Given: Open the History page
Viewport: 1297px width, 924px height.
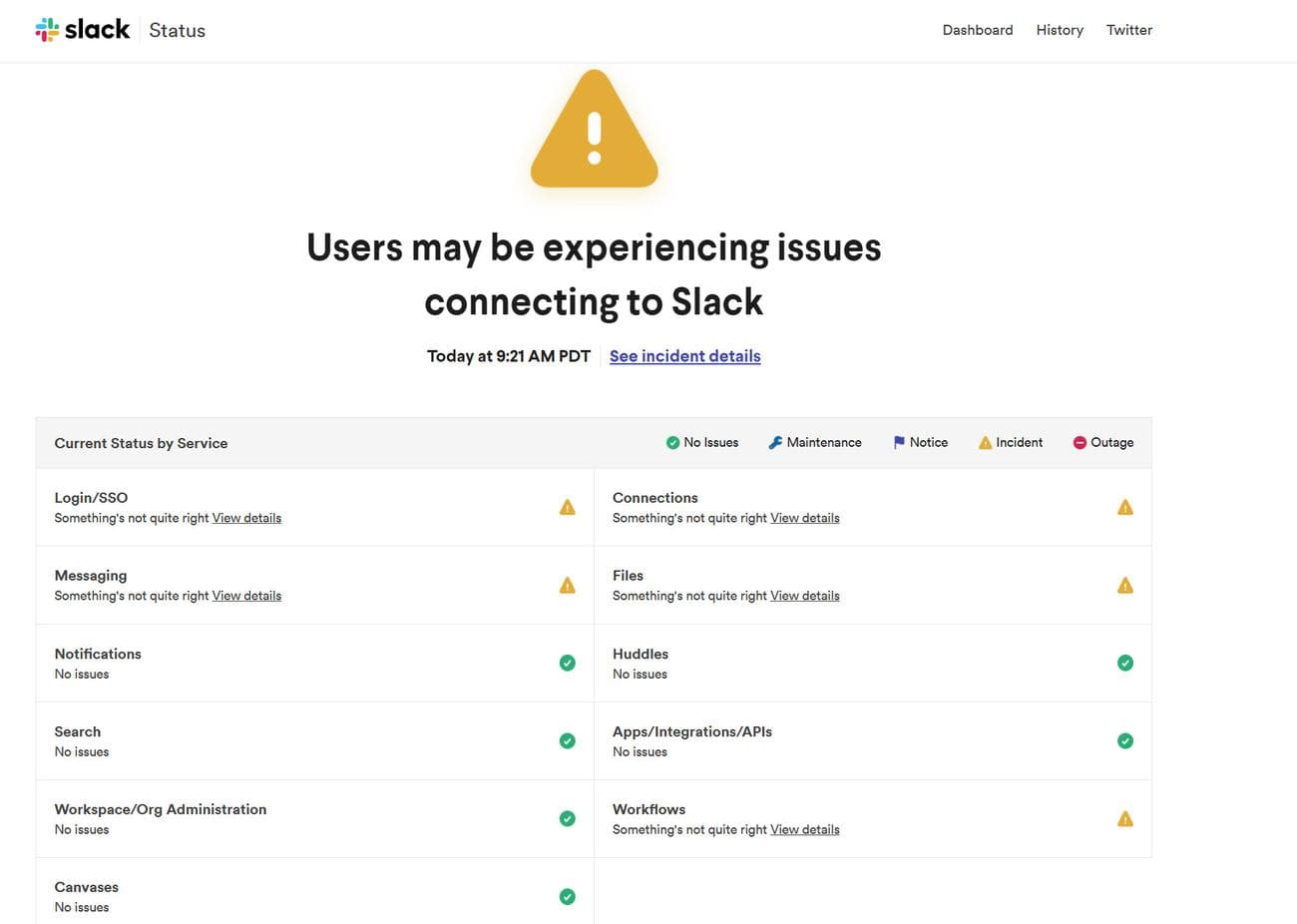Looking at the screenshot, I should click(x=1060, y=30).
